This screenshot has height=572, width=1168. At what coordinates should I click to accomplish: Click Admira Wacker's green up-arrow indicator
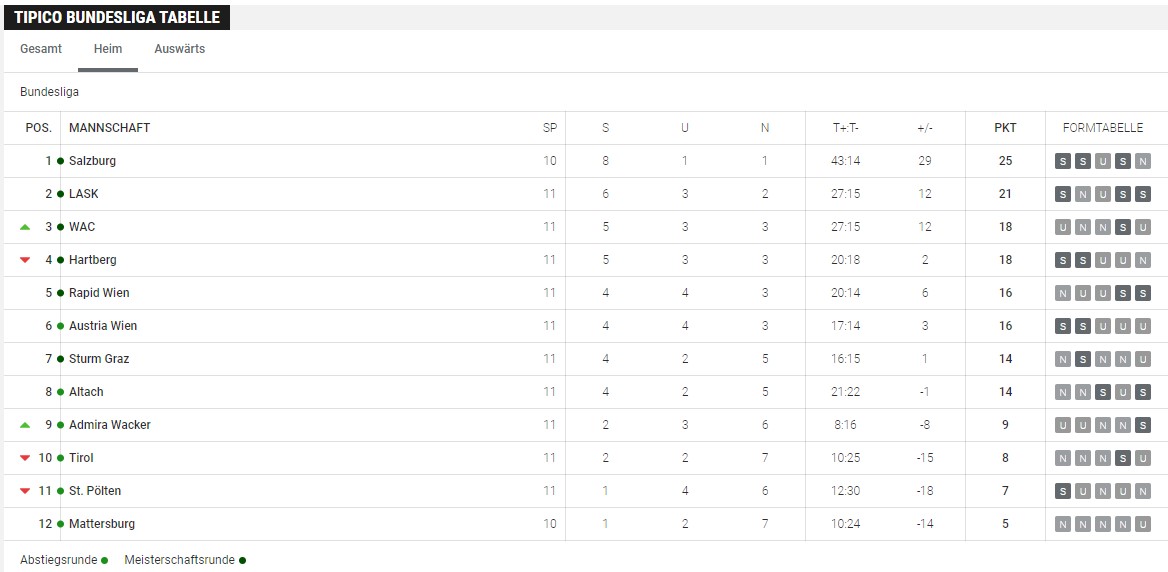click(25, 425)
